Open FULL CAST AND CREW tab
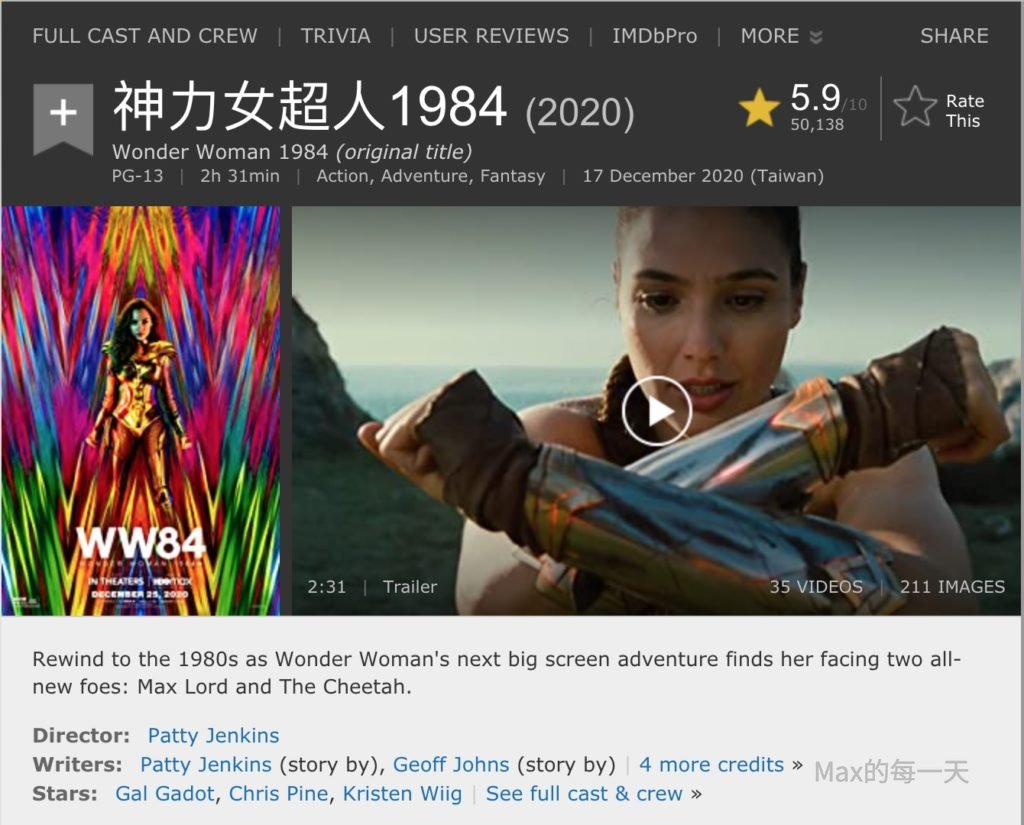 145,36
